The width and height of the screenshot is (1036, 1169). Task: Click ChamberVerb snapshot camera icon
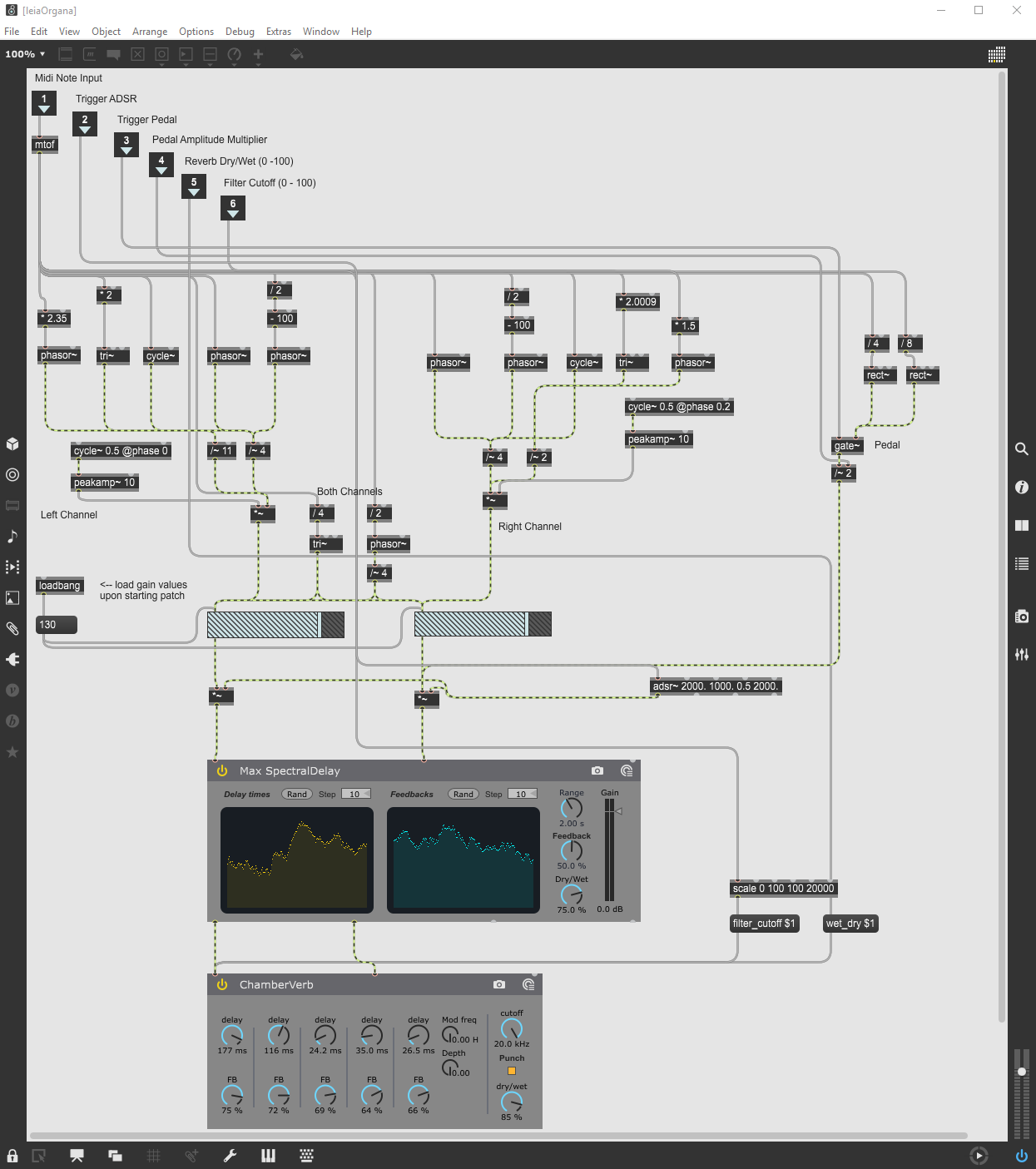499,984
